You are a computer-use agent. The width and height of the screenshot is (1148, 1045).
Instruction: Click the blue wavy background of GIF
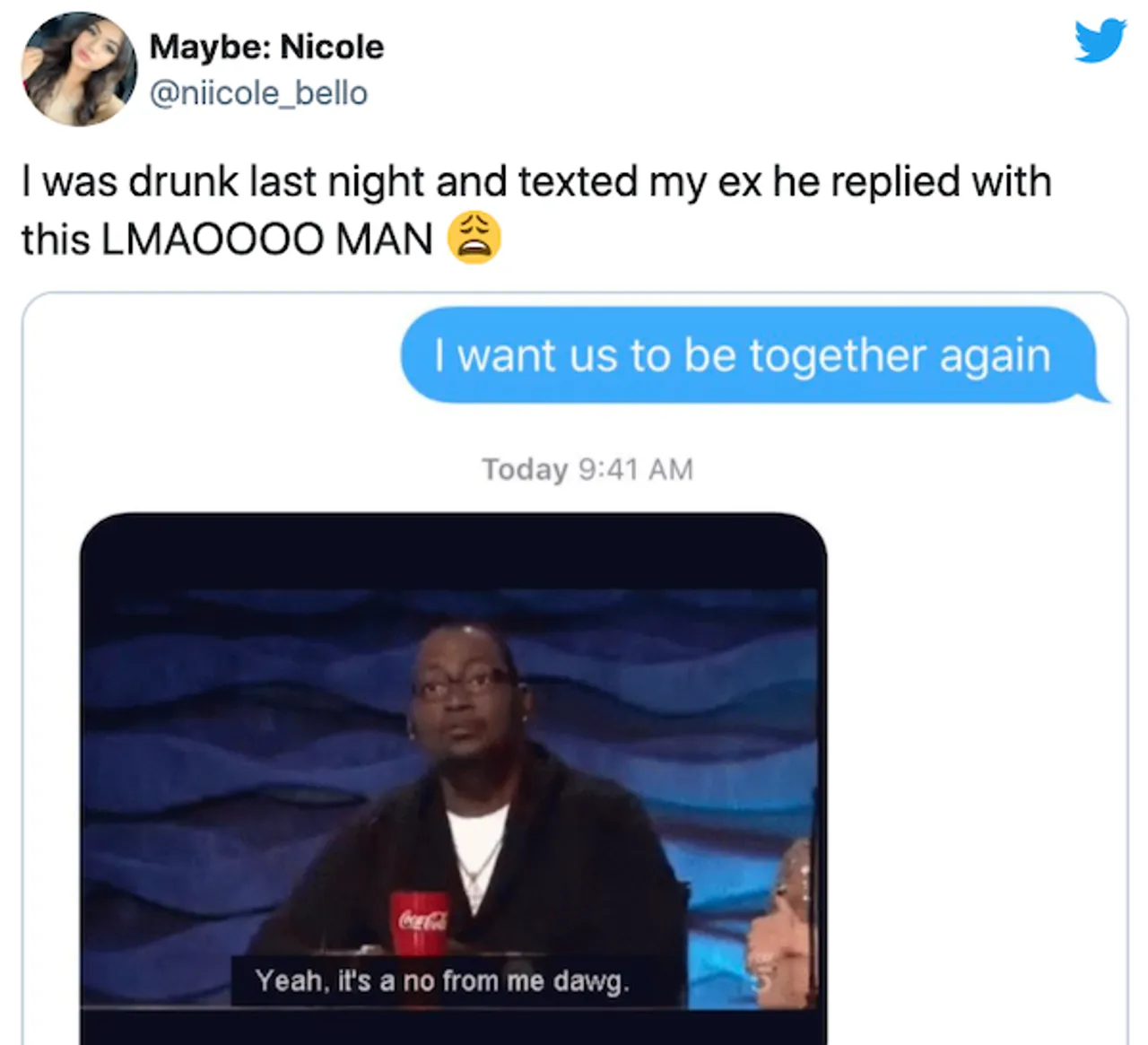coord(224,718)
